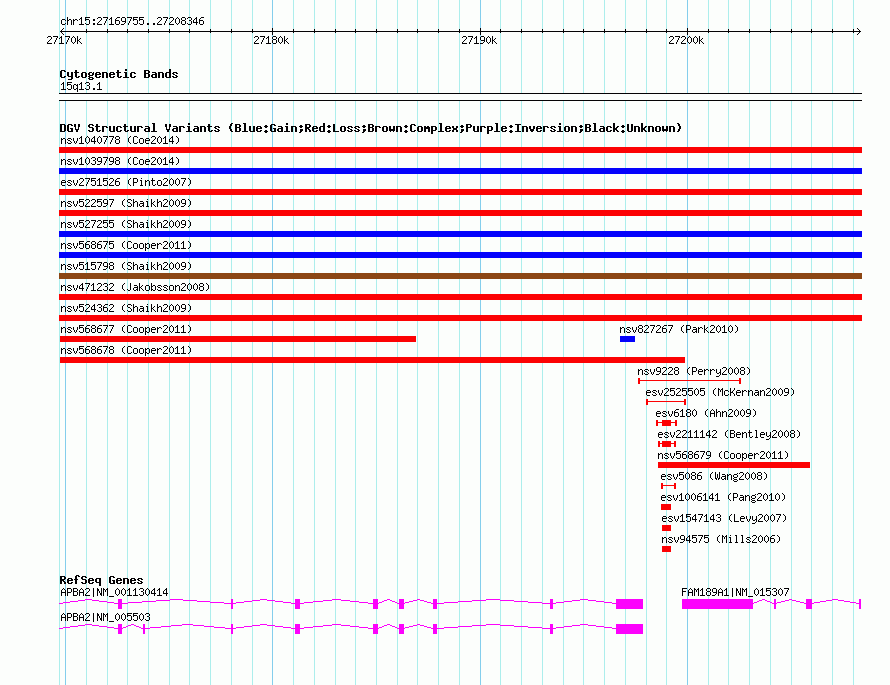The image size is (890, 685).
Task: Click the nsv1039798 (Coe2014) variant label
Action: pyautogui.click(x=120, y=161)
